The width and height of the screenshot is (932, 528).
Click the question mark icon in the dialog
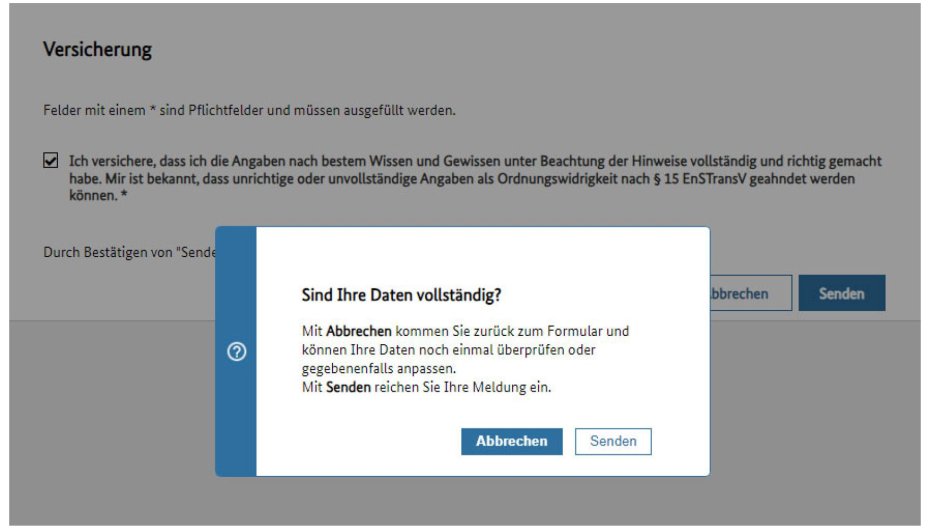click(237, 352)
